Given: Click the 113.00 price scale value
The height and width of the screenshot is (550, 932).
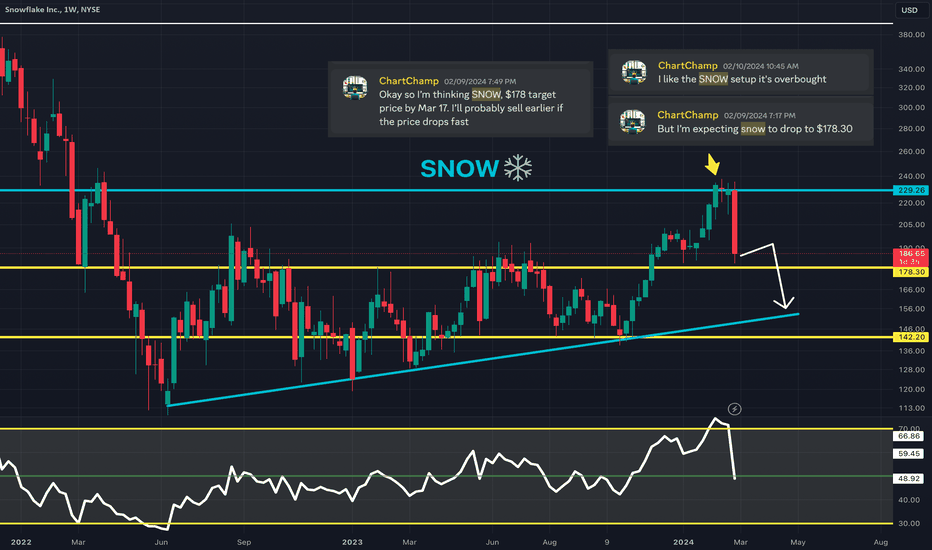Looking at the screenshot, I should coord(911,408).
